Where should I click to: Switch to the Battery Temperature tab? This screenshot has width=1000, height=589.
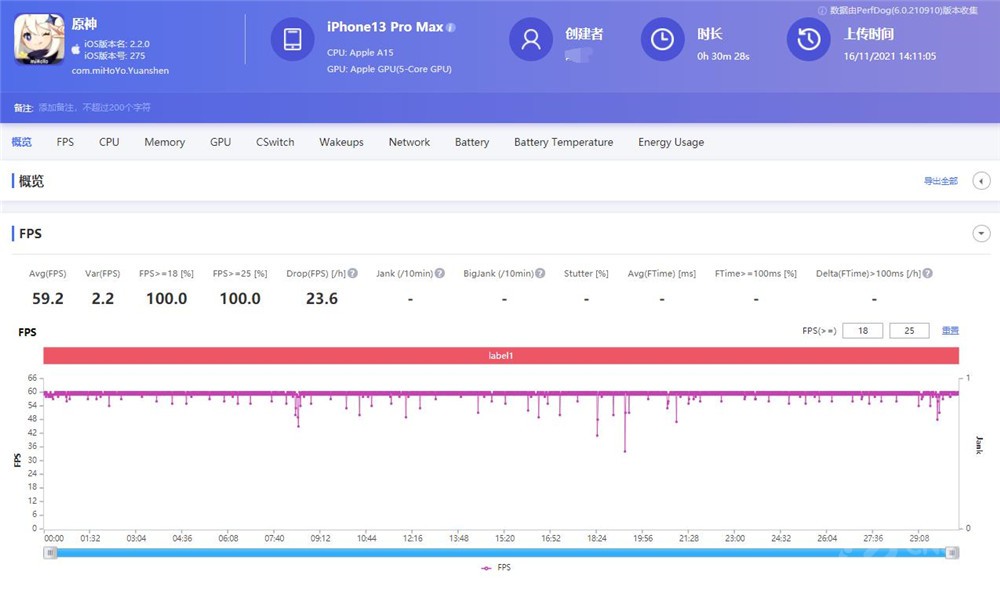click(564, 142)
